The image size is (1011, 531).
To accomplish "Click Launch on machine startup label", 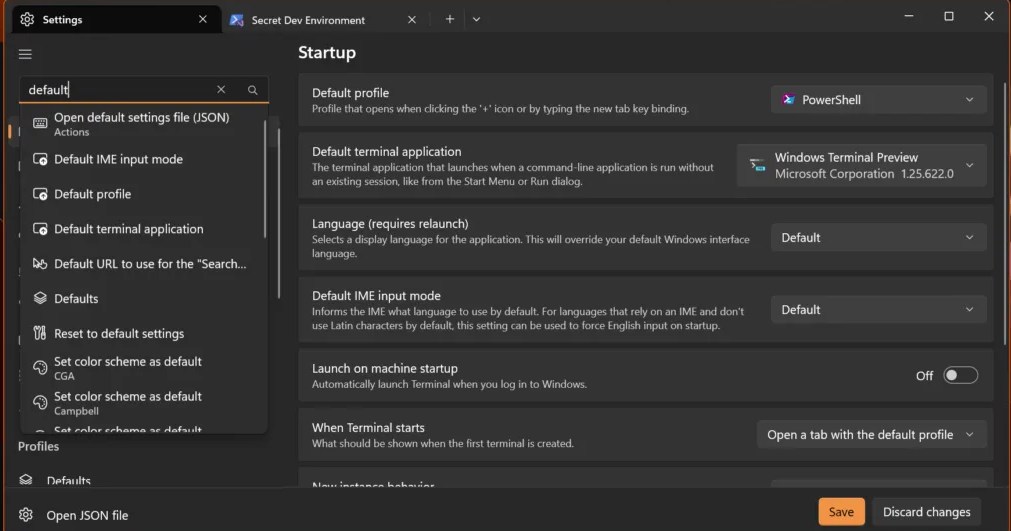I will (x=385, y=369).
